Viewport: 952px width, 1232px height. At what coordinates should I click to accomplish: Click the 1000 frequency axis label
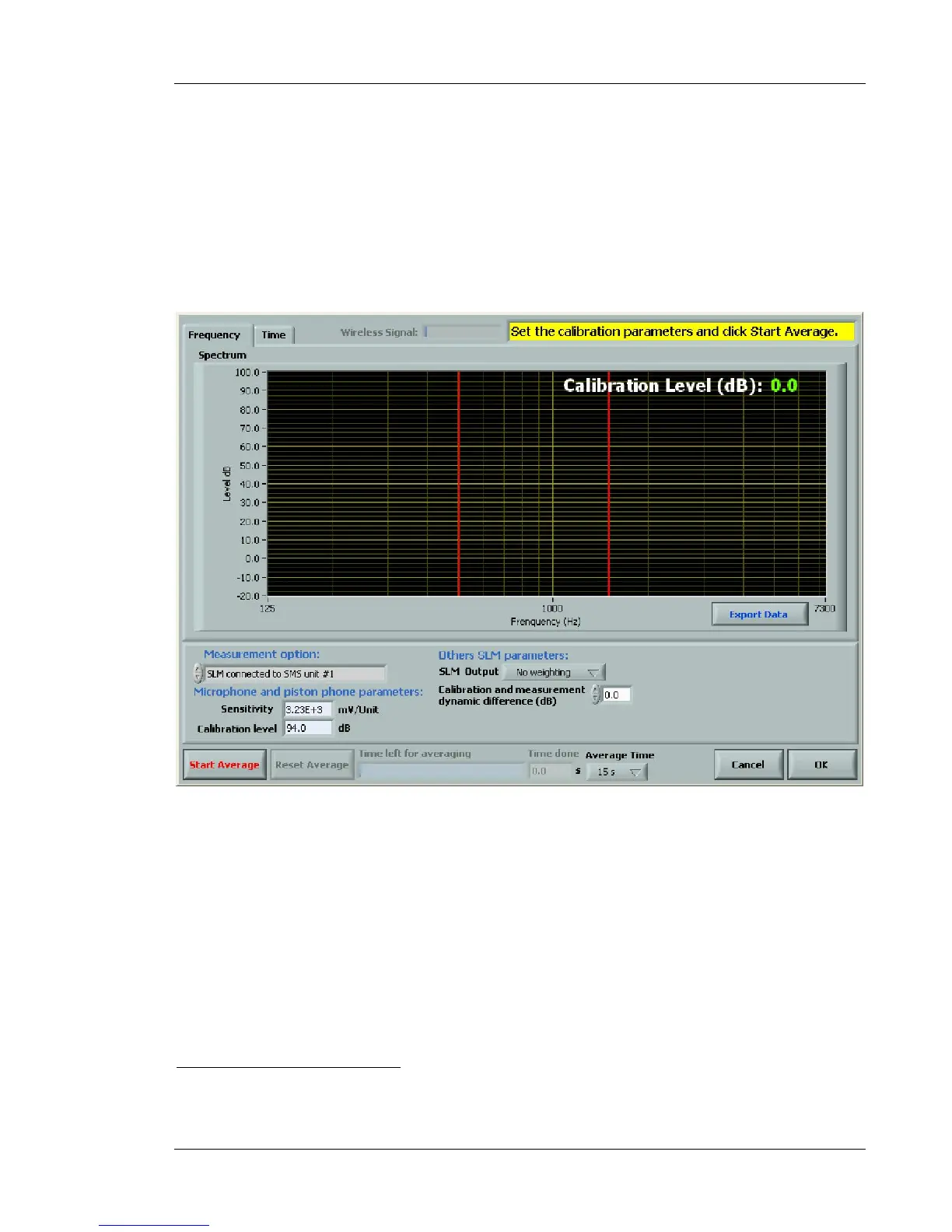[x=552, y=608]
